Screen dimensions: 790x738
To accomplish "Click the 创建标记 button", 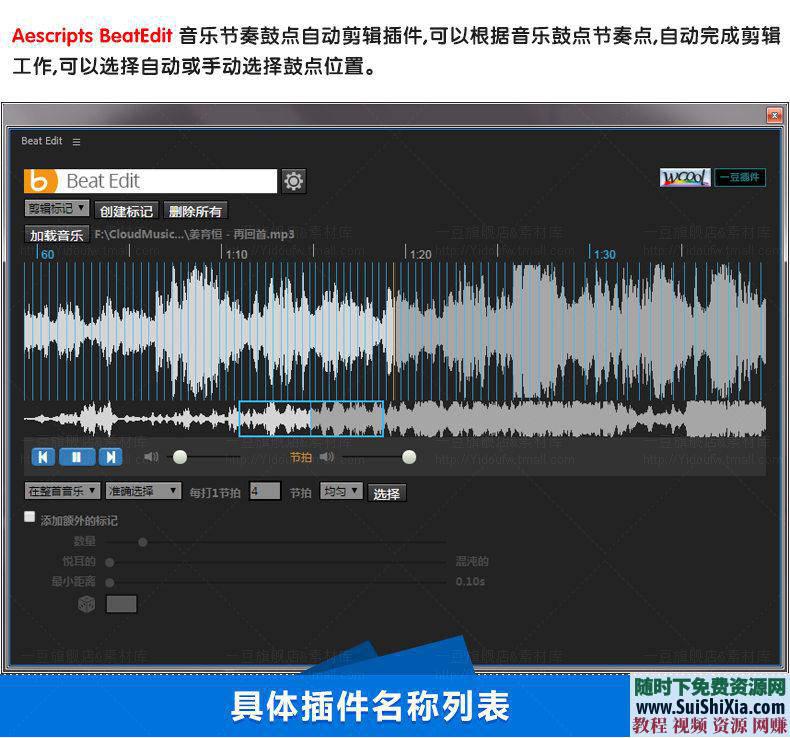I will (x=126, y=211).
